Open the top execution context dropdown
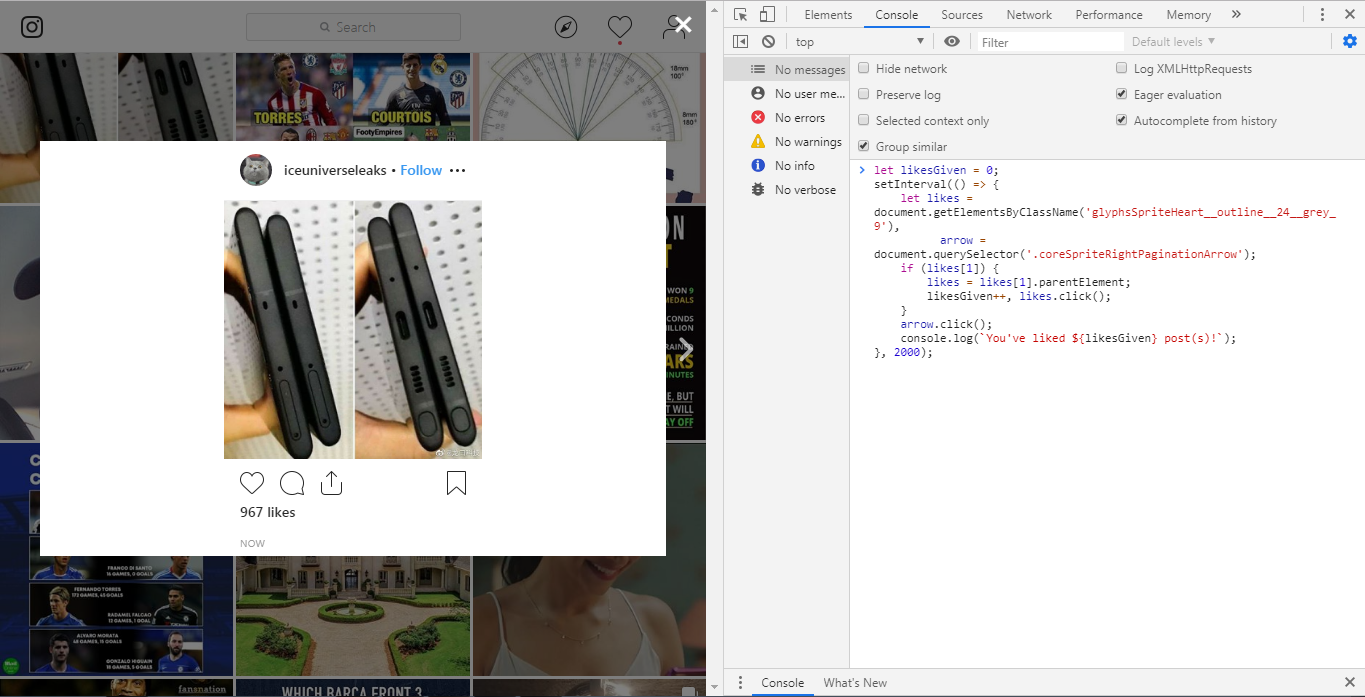Viewport: 1365px width, 697px height. click(860, 42)
